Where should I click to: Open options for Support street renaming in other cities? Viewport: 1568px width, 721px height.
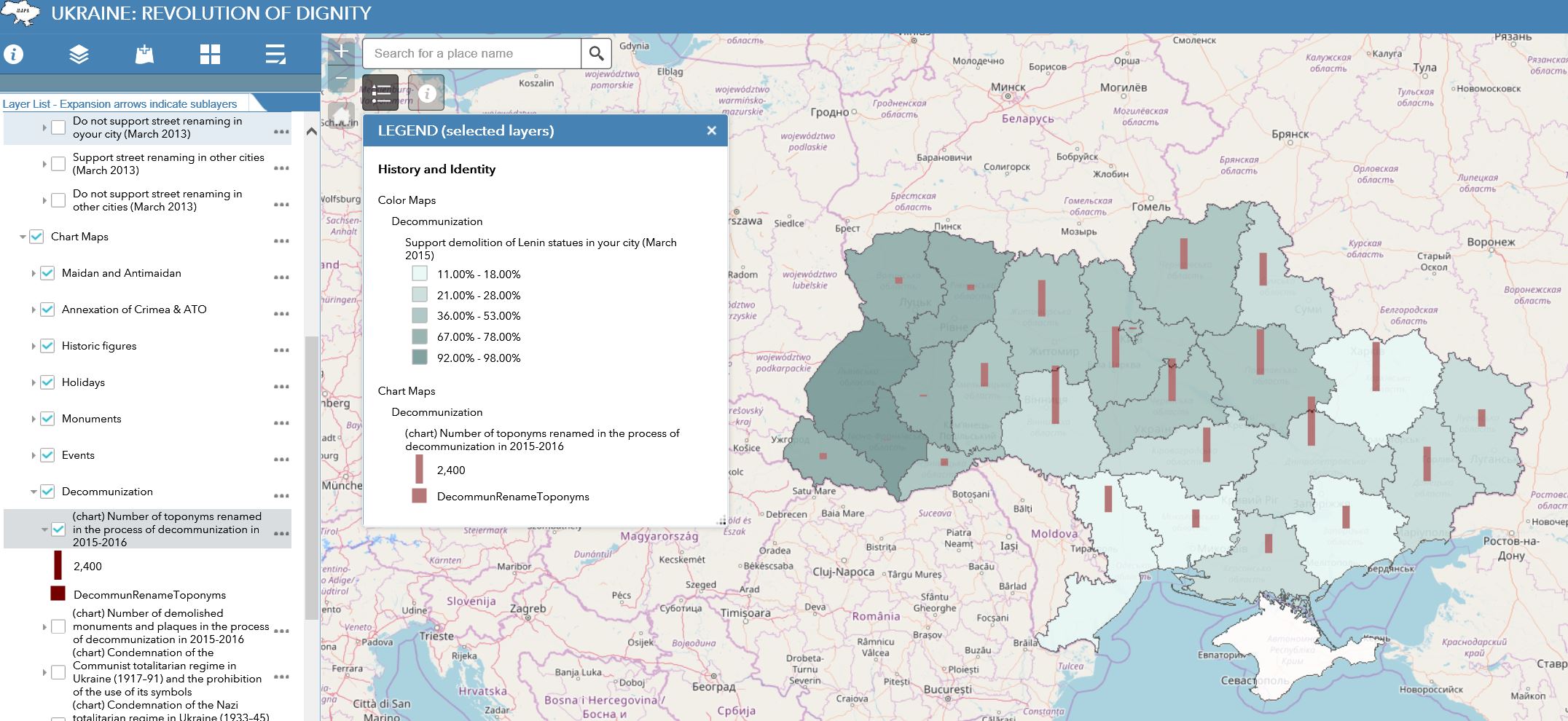point(281,168)
